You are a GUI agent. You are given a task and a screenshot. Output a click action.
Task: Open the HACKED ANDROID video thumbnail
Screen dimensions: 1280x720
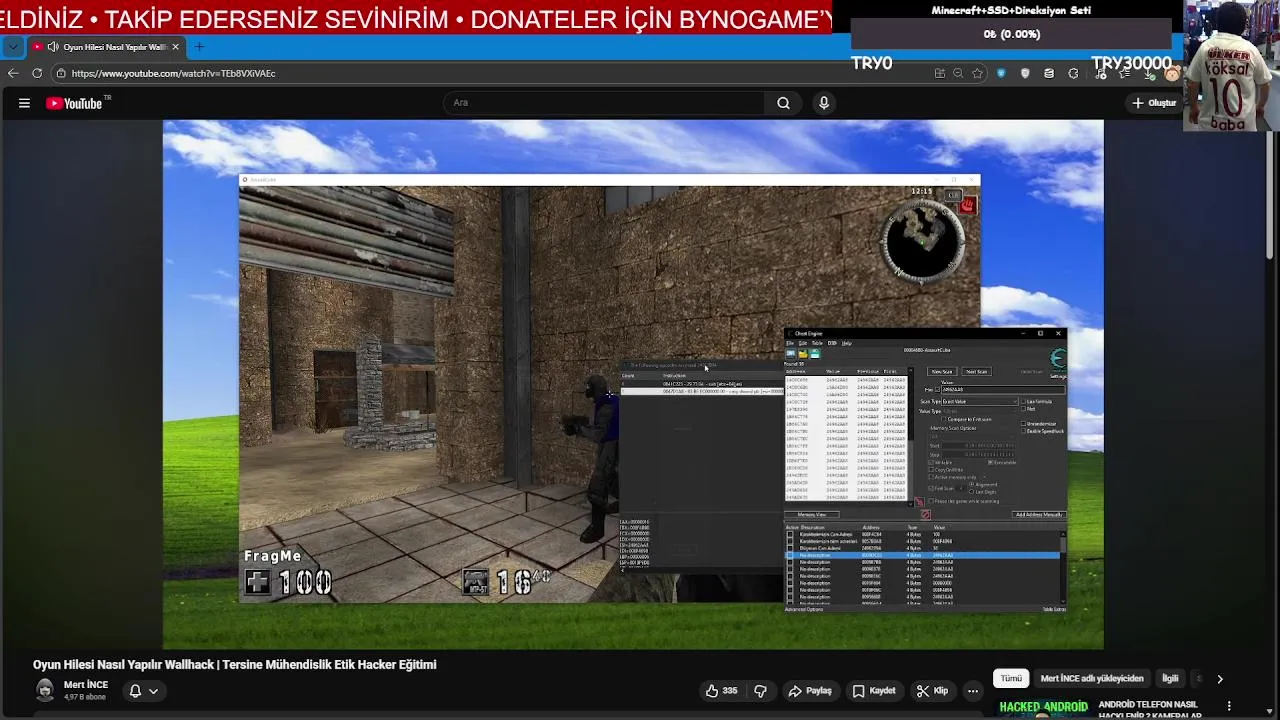pos(1043,708)
